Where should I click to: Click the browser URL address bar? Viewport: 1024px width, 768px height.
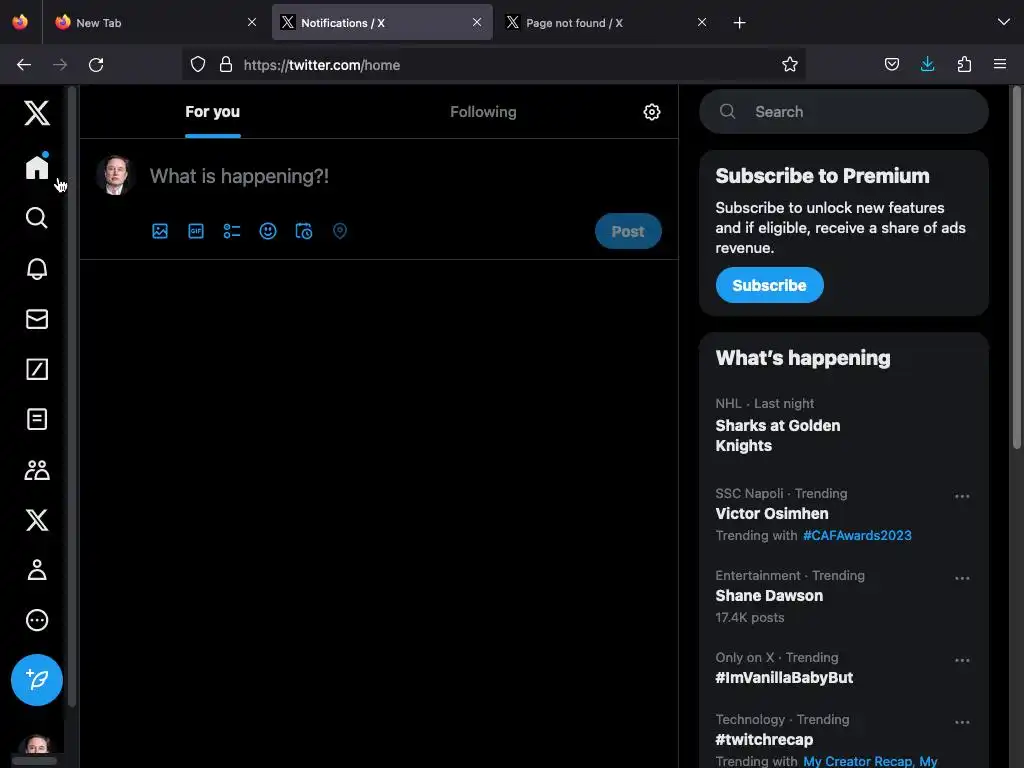[x=493, y=65]
